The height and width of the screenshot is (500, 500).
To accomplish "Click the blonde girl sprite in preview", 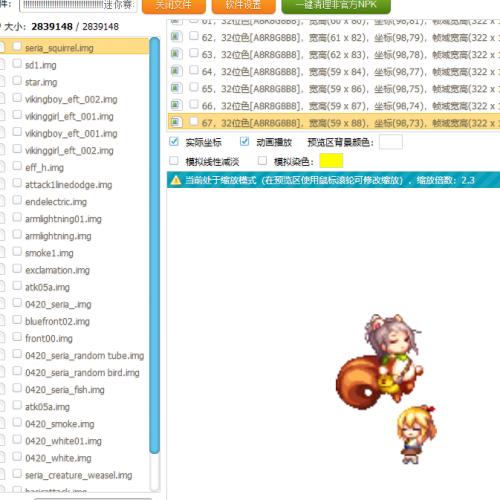I will click(417, 434).
